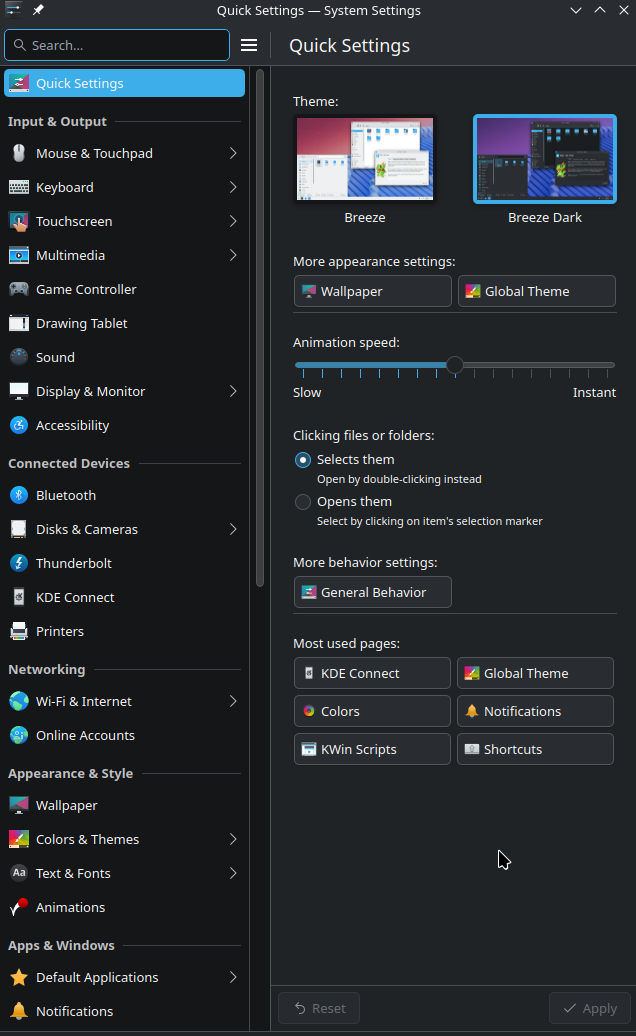Viewport: 636px width, 1036px height.
Task: Click the Wallpaper button under appearance settings
Action: [372, 291]
